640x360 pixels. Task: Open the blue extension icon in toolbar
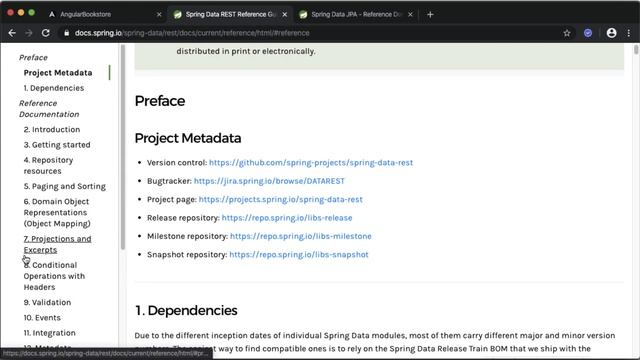click(x=588, y=33)
